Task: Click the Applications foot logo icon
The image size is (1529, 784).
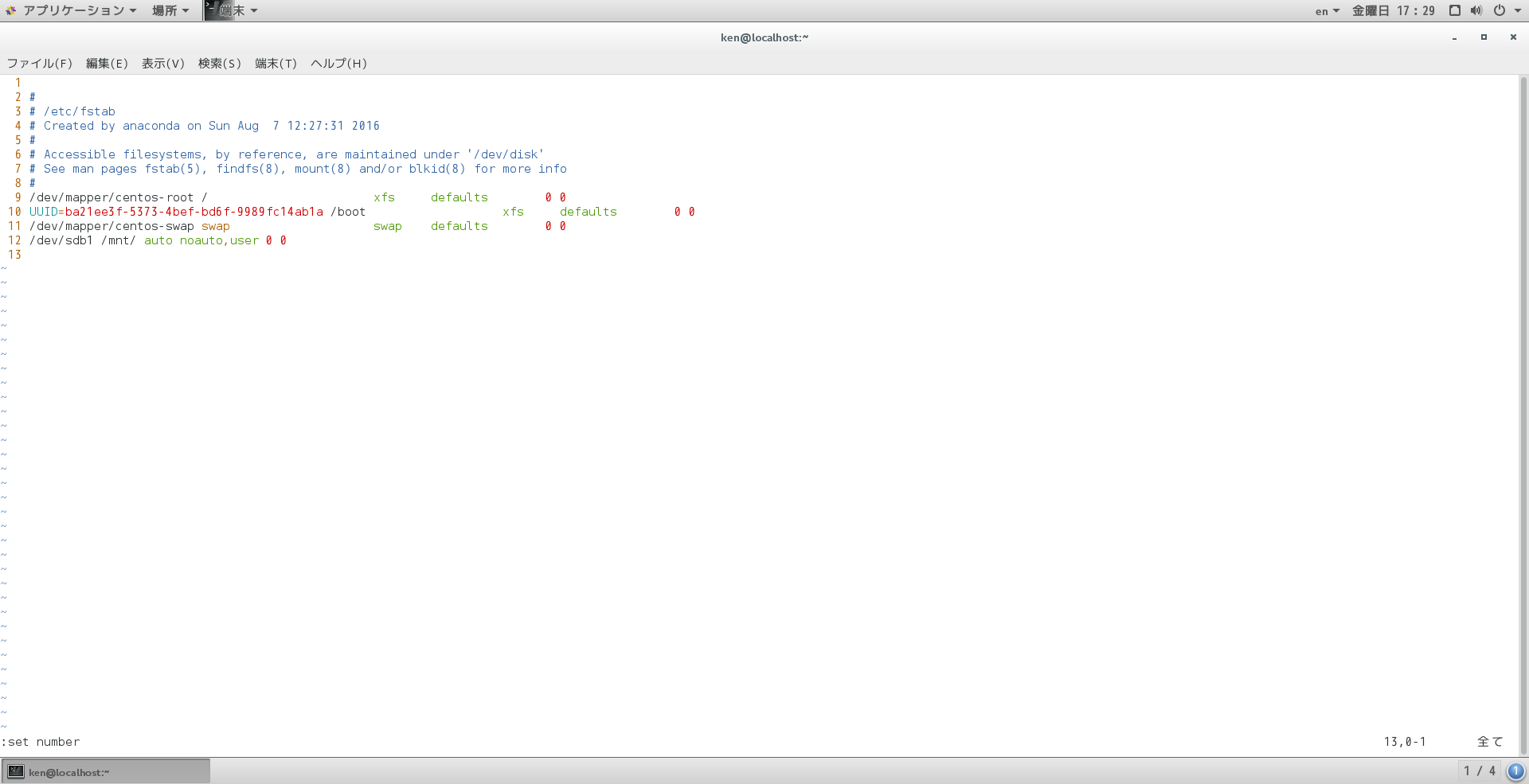Action: 10,10
